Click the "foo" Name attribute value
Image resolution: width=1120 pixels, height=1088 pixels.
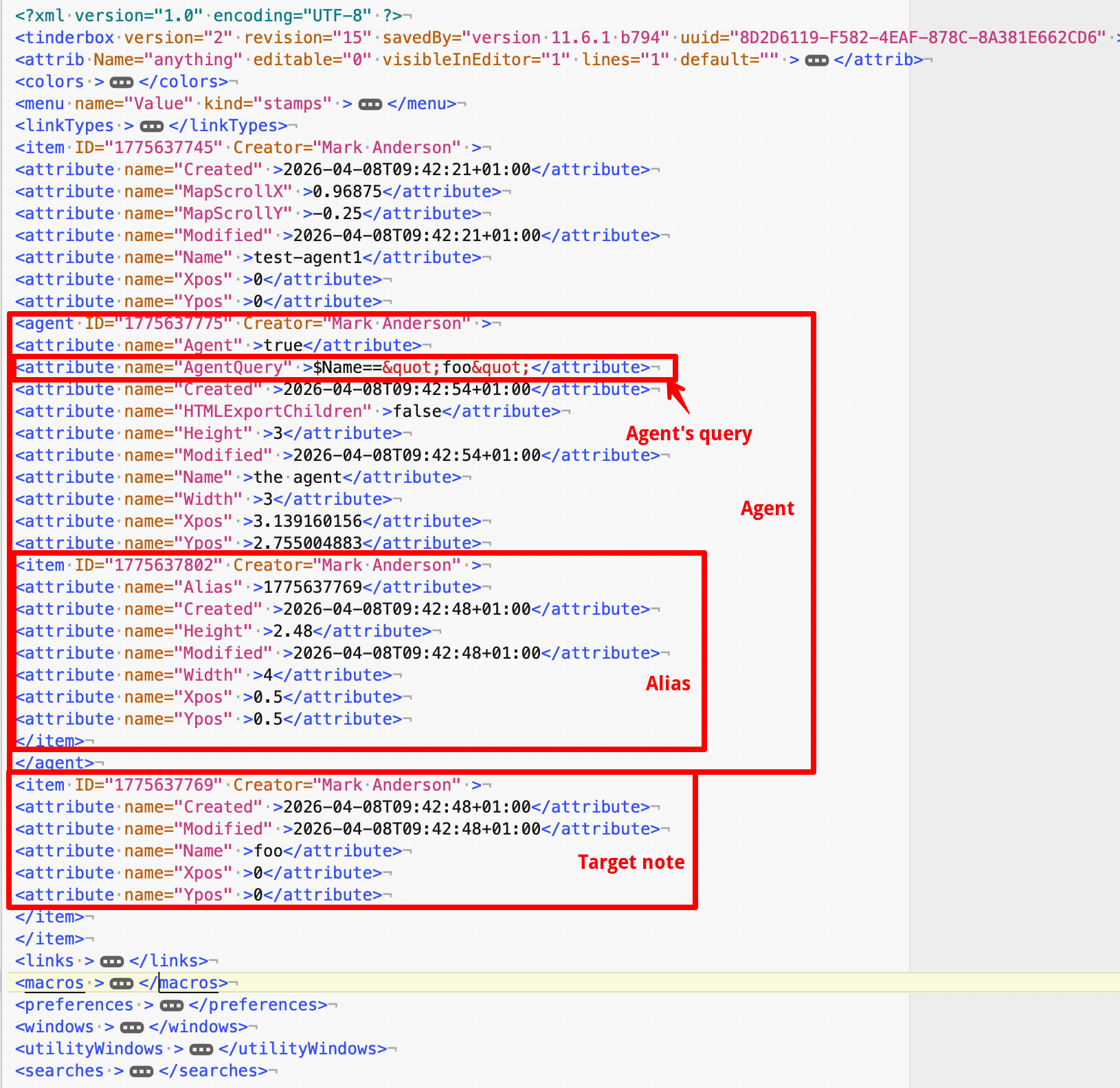[268, 851]
